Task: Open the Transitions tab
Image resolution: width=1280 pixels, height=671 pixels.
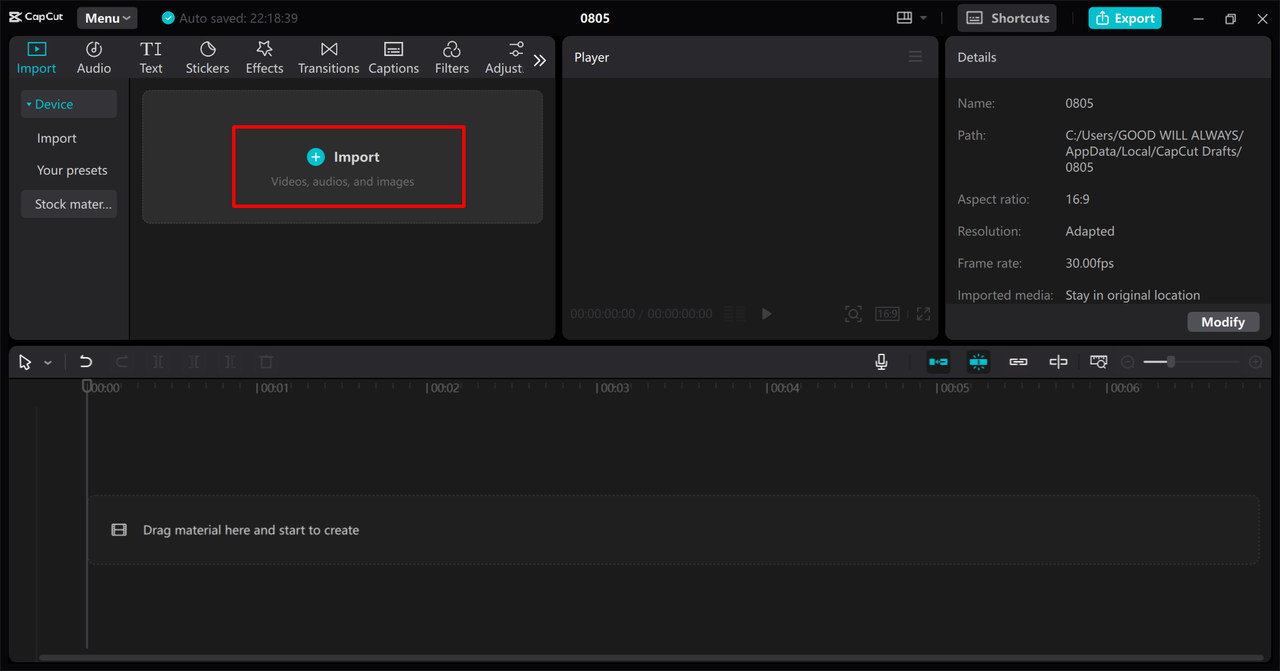Action: [328, 58]
